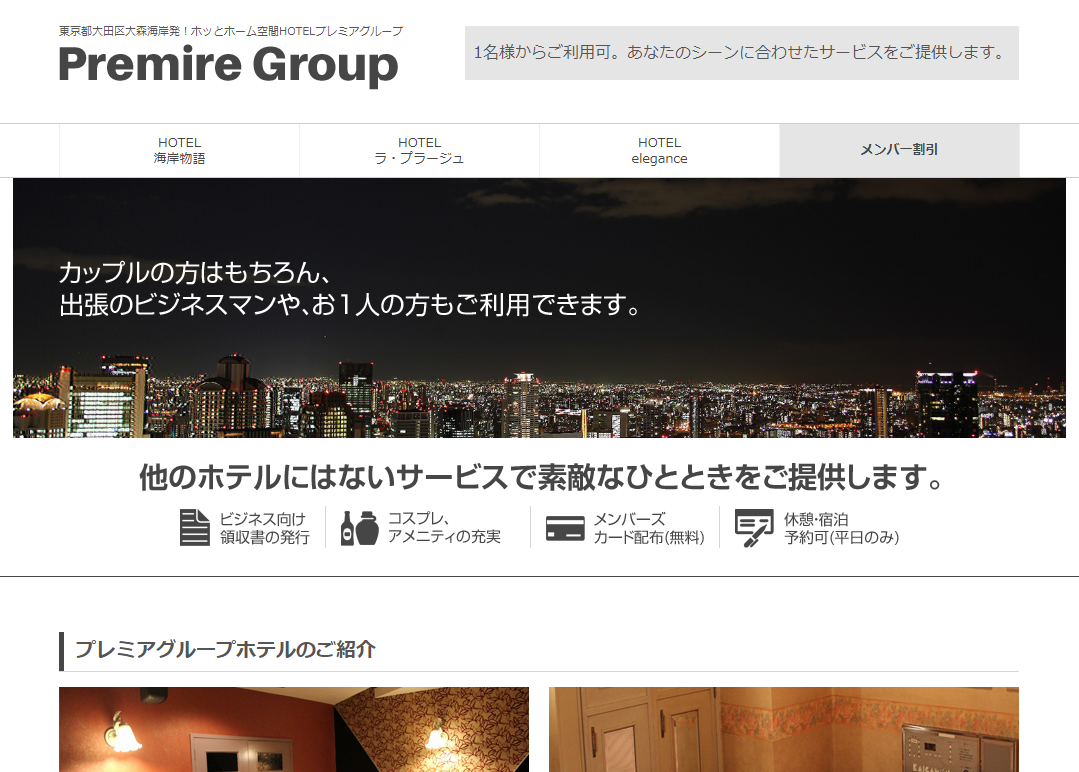This screenshot has height=772, width=1079.
Task: Click the members card icon
Action: tap(565, 528)
